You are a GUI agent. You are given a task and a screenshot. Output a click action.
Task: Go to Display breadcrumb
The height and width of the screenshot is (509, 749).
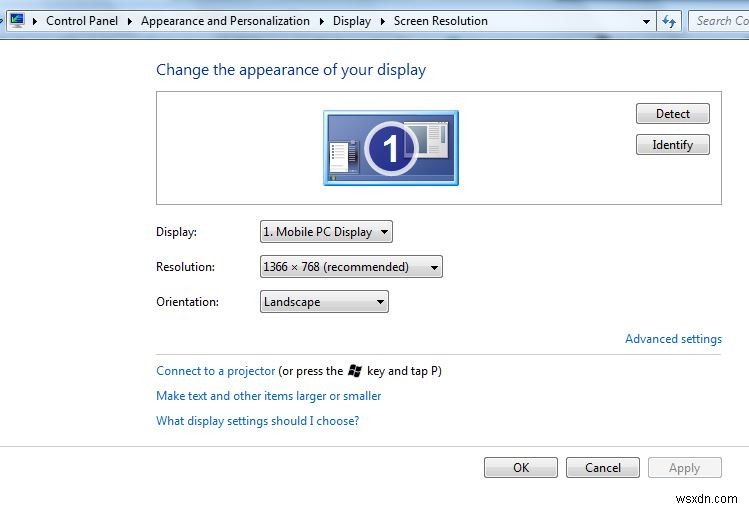(352, 21)
